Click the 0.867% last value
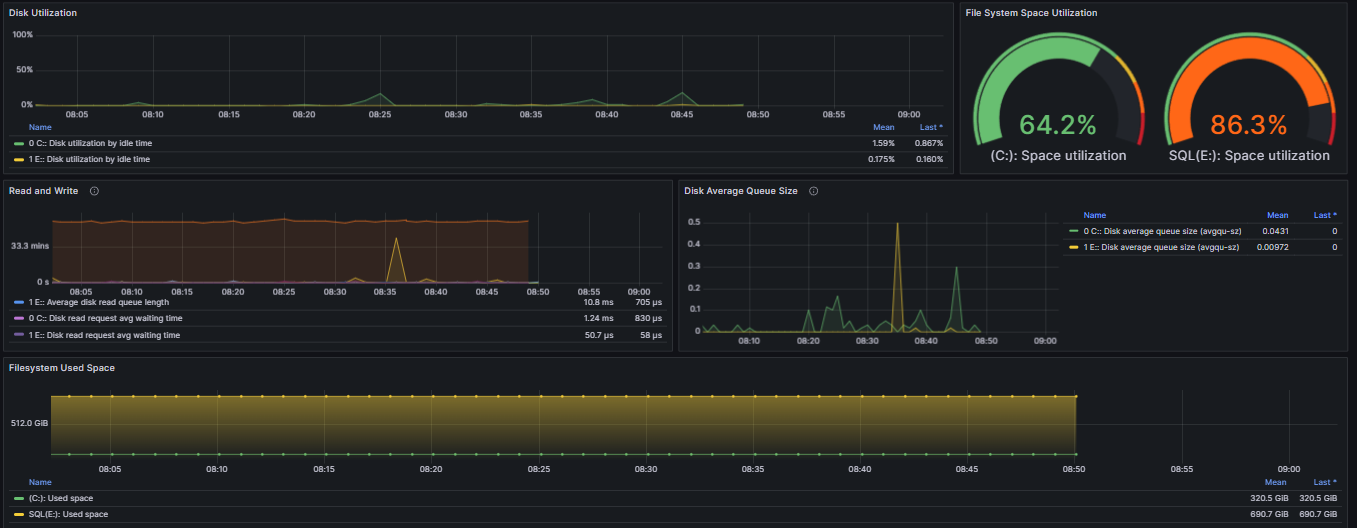This screenshot has height=528, width=1357. coord(928,143)
